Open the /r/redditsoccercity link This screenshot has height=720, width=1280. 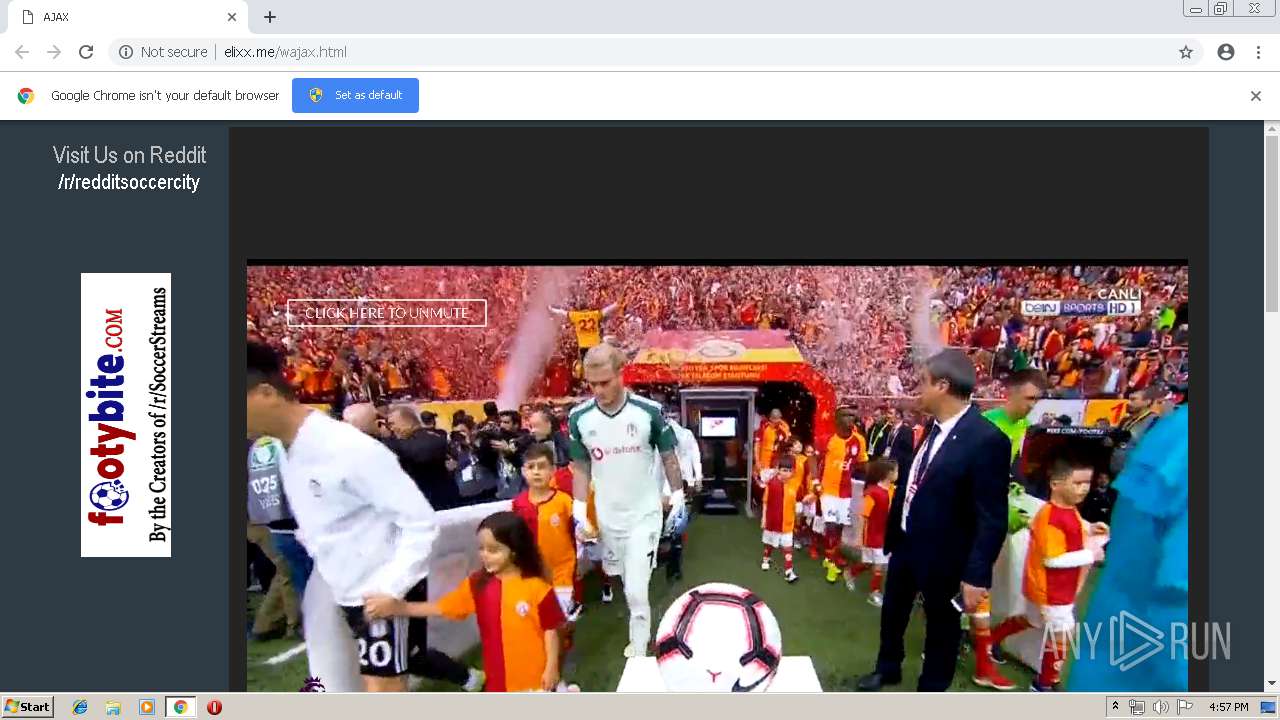point(129,182)
